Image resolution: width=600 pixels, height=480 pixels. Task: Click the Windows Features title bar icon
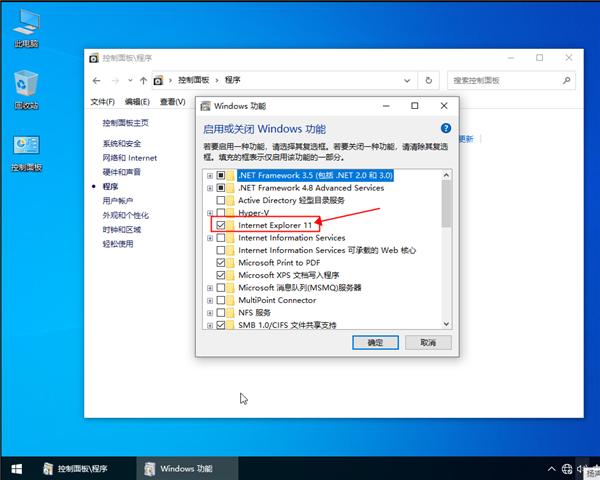click(205, 106)
